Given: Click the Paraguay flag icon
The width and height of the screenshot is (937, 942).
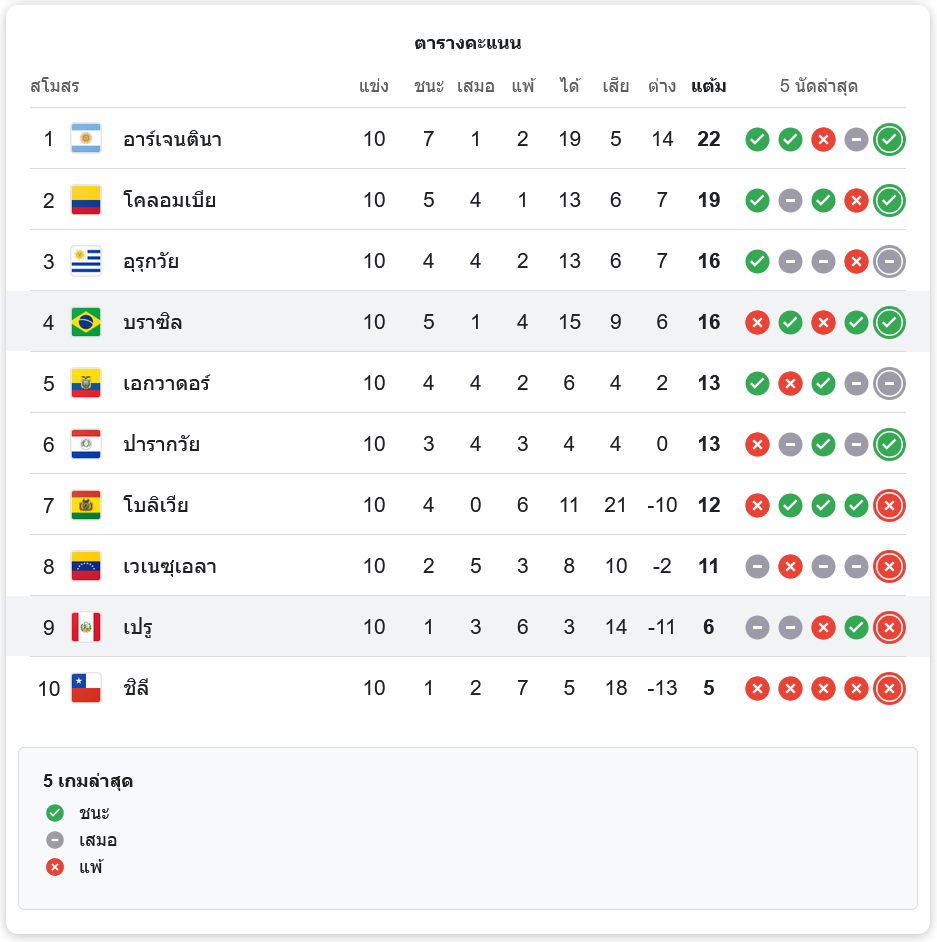Looking at the screenshot, I should [x=86, y=444].
